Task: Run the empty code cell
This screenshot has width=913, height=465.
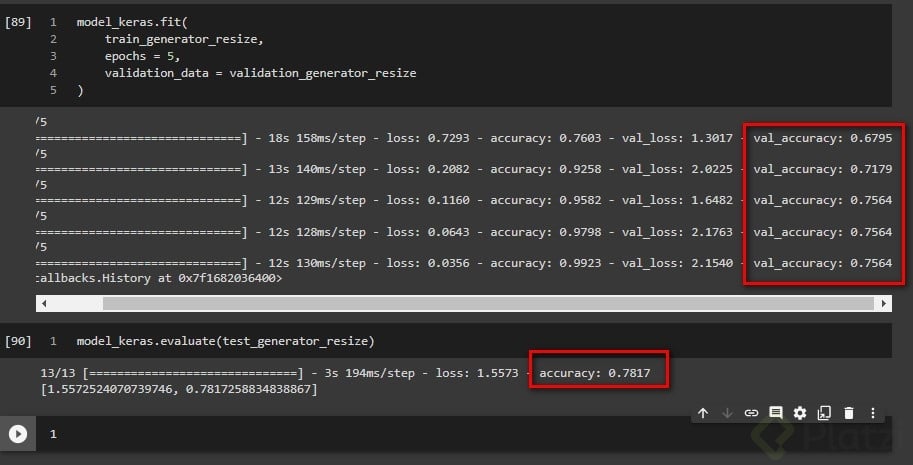Action: coord(18,434)
